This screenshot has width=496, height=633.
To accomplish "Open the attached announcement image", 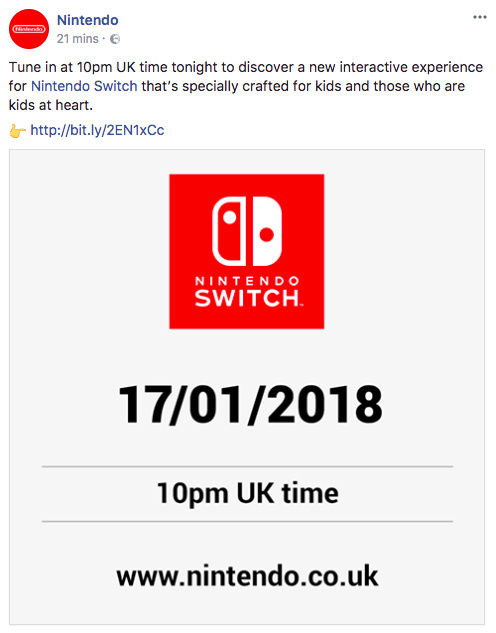I will 247,387.
